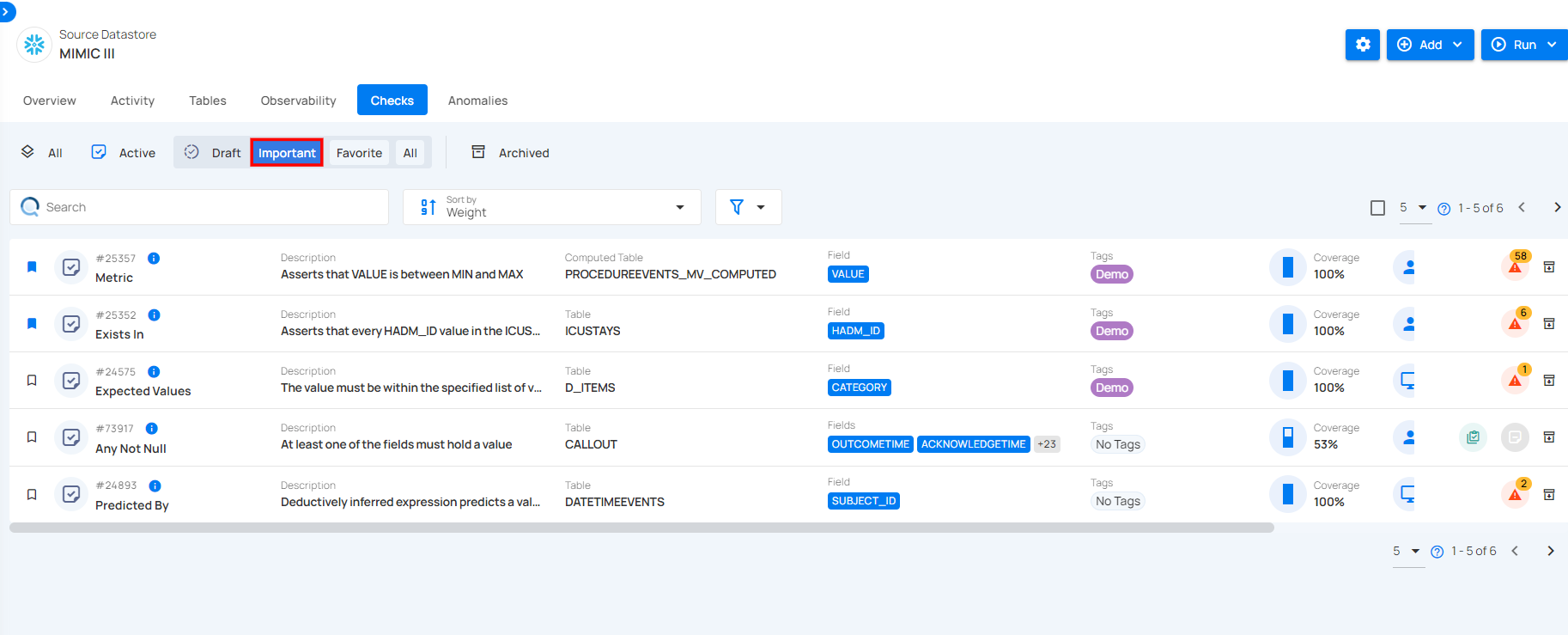
Task: Switch to the Activity tab
Action: 132,101
